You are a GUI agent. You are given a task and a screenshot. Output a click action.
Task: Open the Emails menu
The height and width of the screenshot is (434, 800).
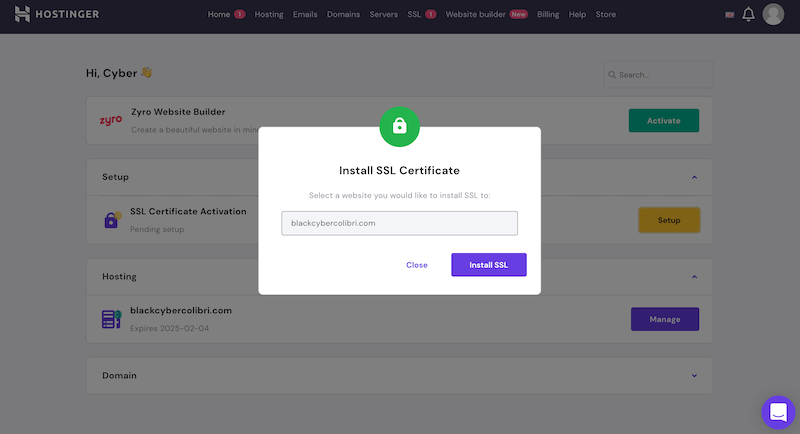pyautogui.click(x=305, y=14)
